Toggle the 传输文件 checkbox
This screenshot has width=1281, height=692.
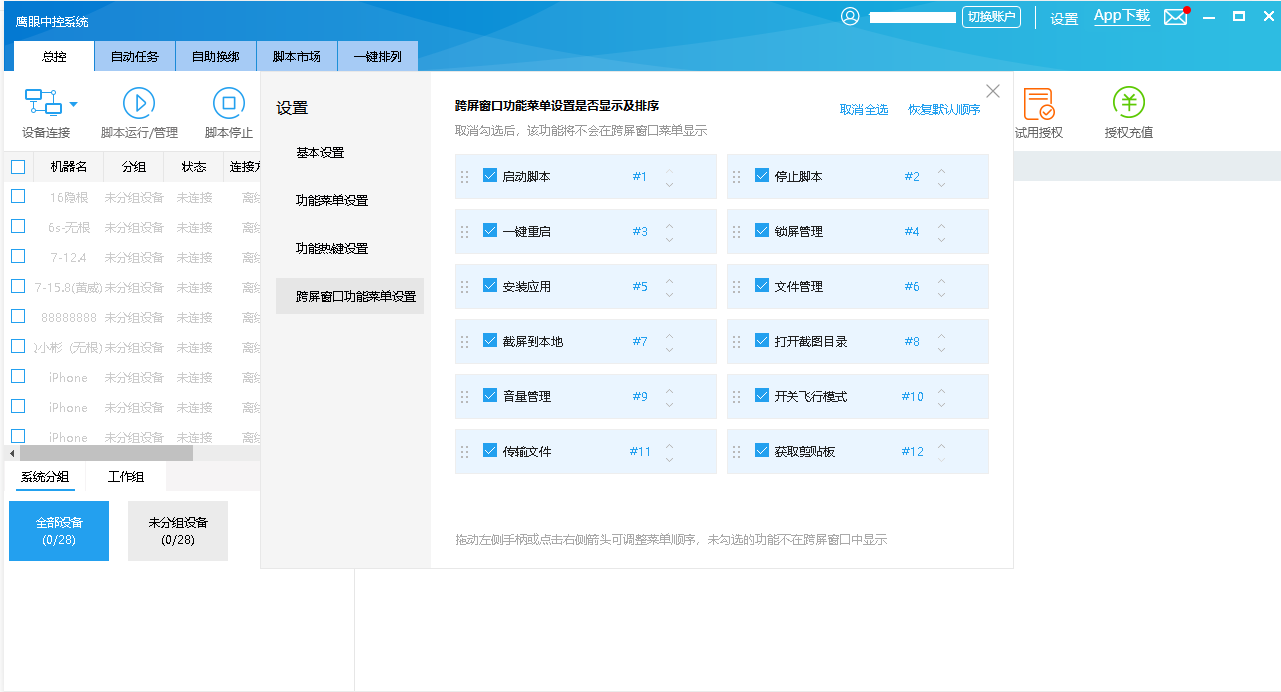point(490,450)
